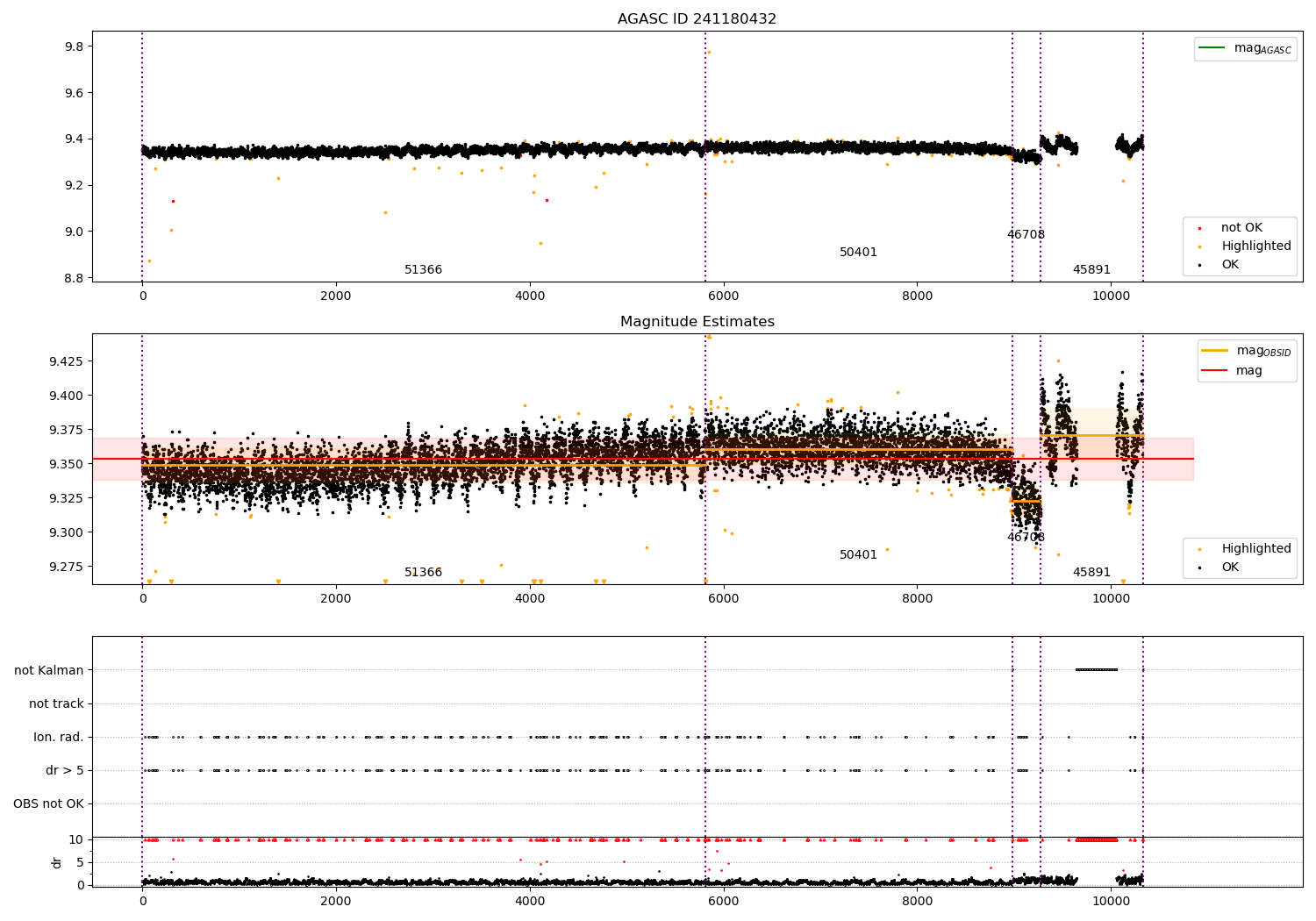Select "OK" in the Magnitude Estimates plot legend
Screen dimensions: 1316x921
pyautogui.click(x=1230, y=568)
